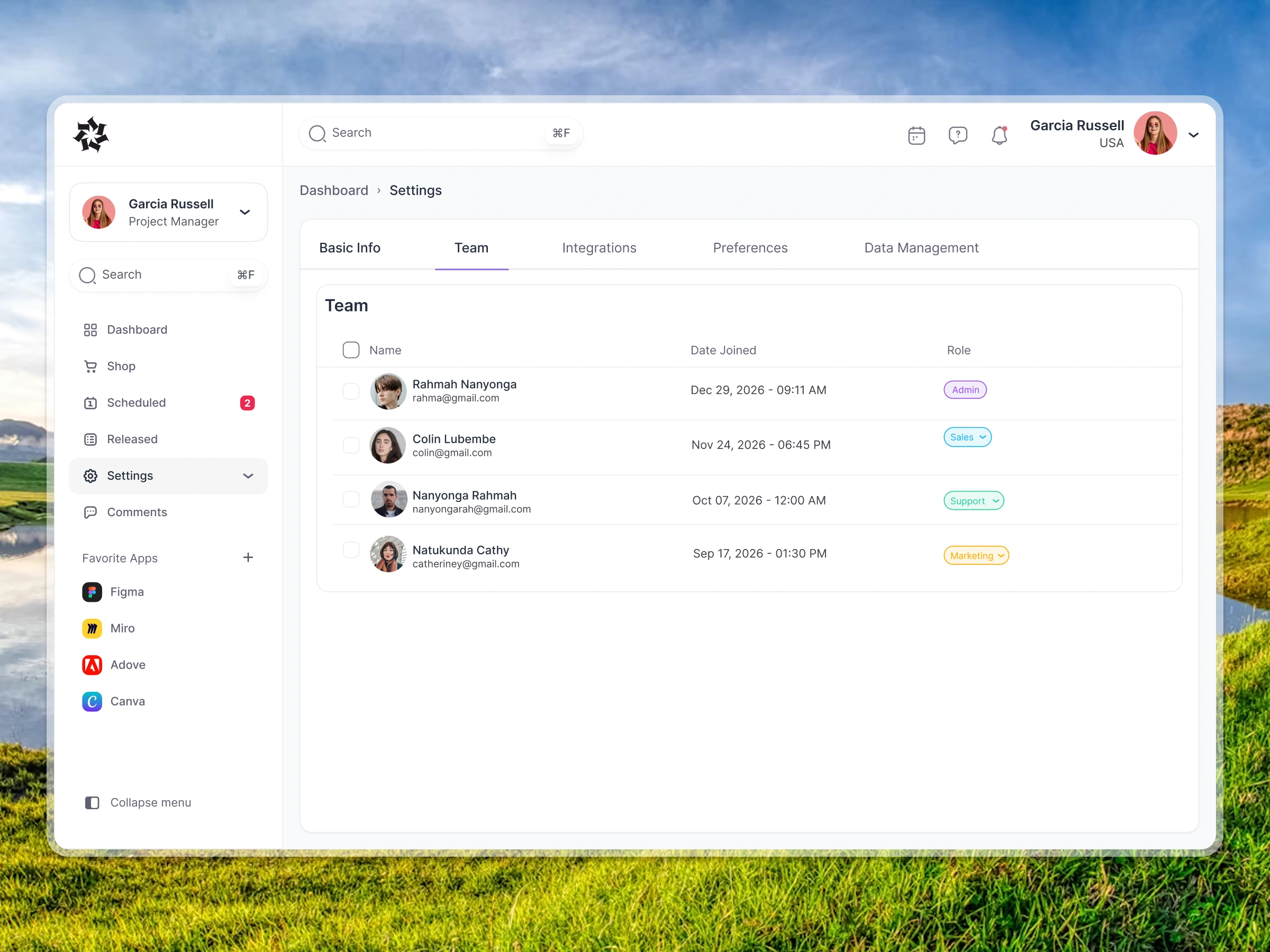The image size is (1270, 952).
Task: Click the Name column header
Action: point(385,350)
